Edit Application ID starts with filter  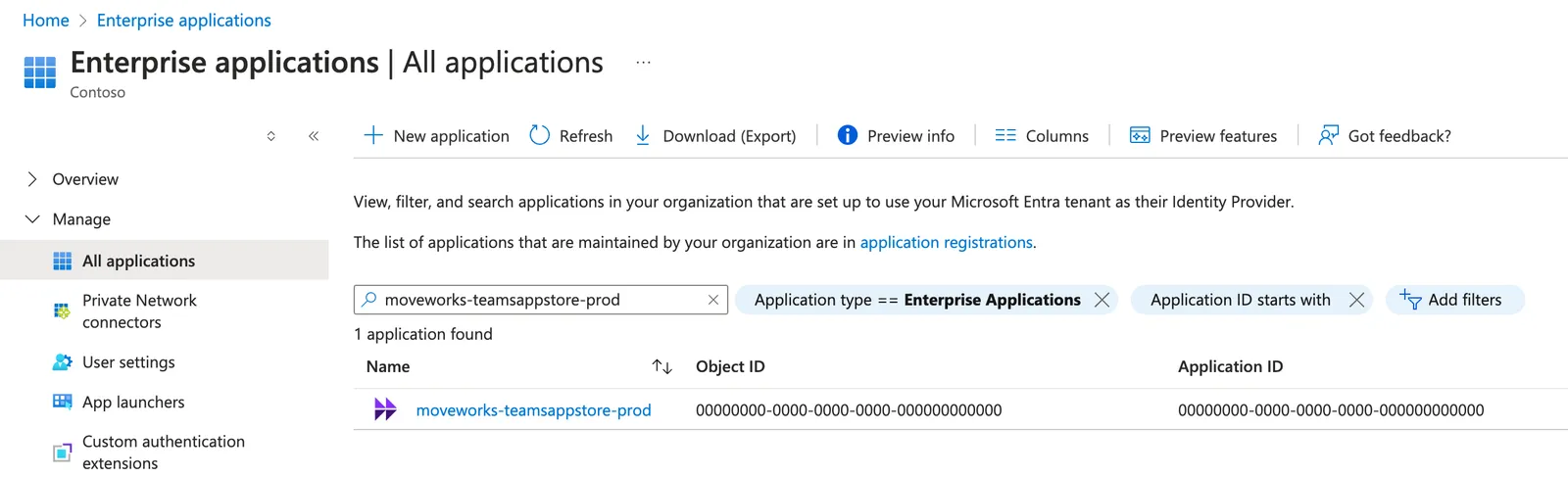click(1241, 300)
